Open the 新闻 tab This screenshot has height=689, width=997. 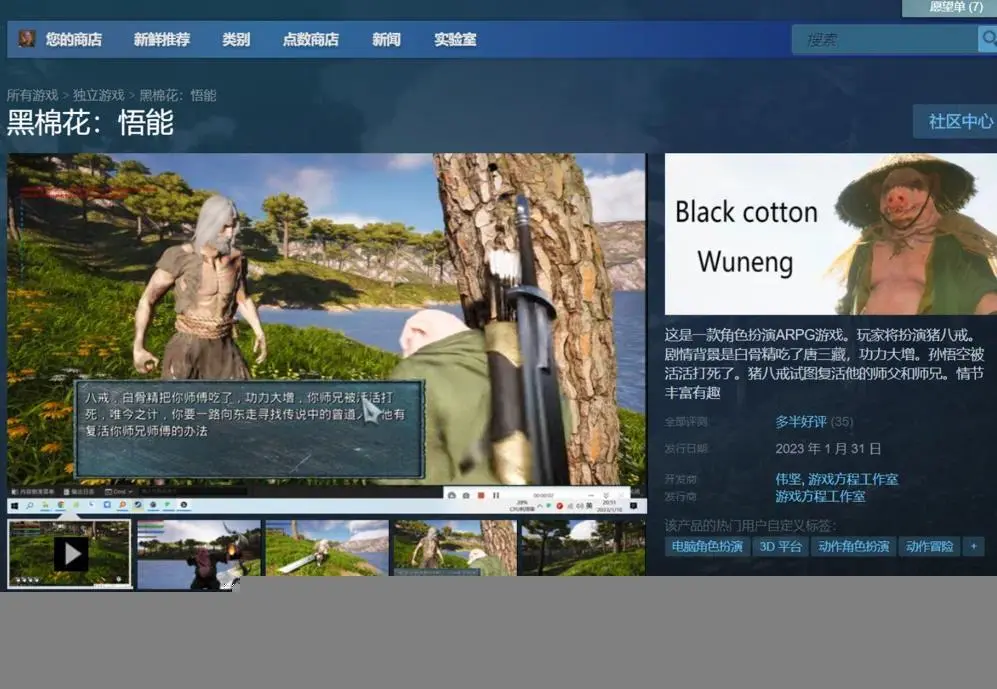click(386, 39)
